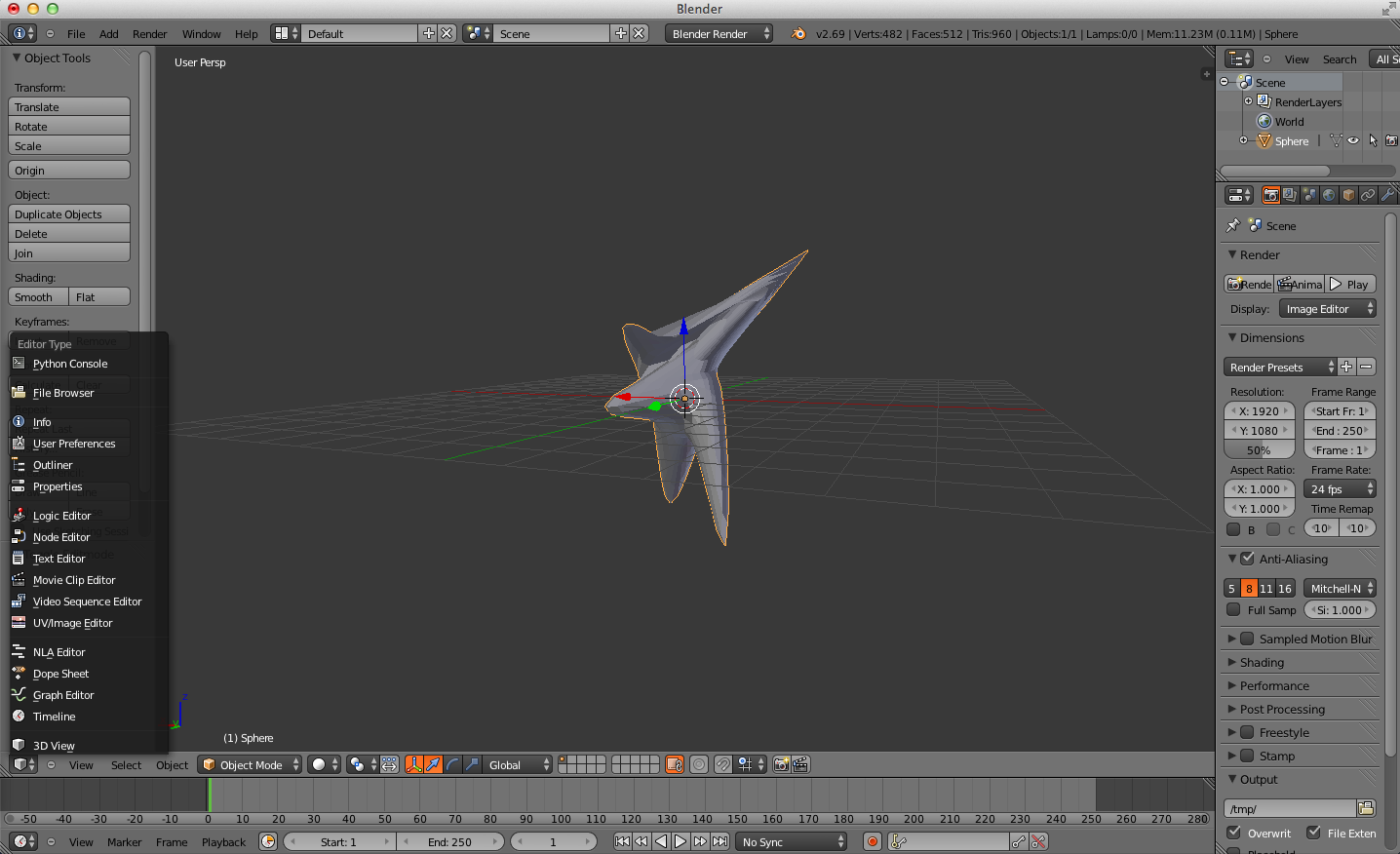The image size is (1400, 854).
Task: Jump to previous keyframe
Action: pos(642,841)
